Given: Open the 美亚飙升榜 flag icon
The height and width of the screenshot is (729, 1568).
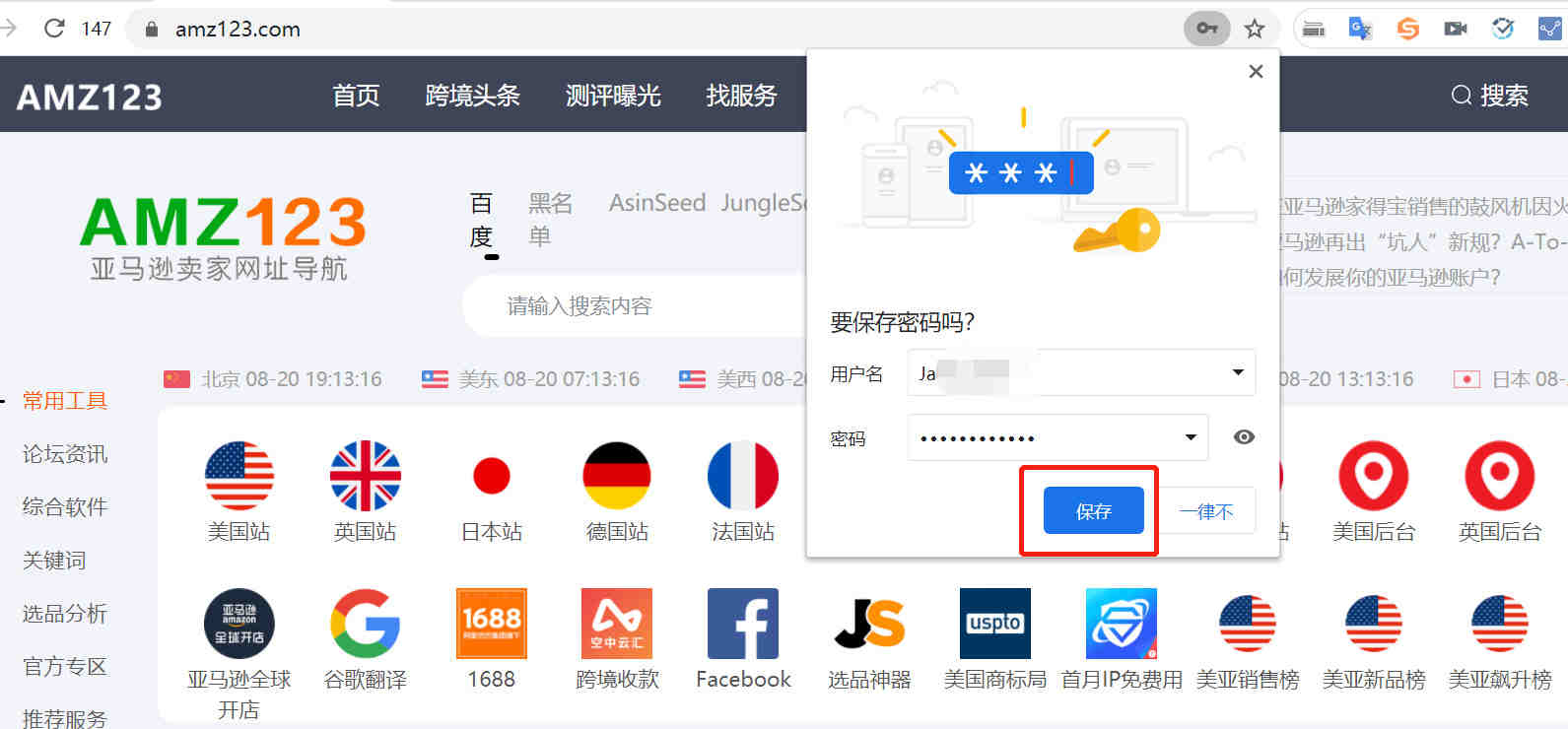Looking at the screenshot, I should (x=1500, y=624).
